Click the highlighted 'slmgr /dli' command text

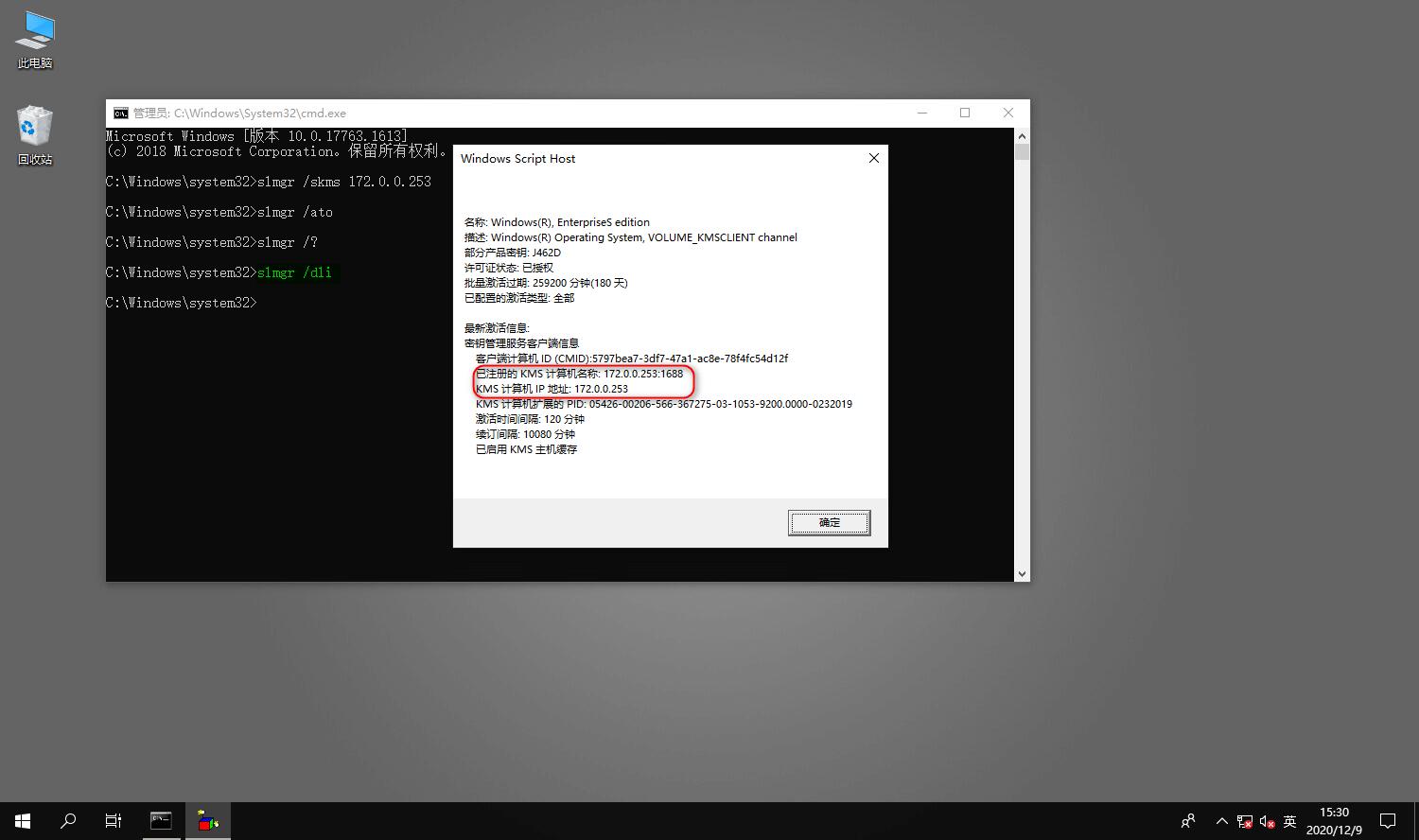coord(294,272)
